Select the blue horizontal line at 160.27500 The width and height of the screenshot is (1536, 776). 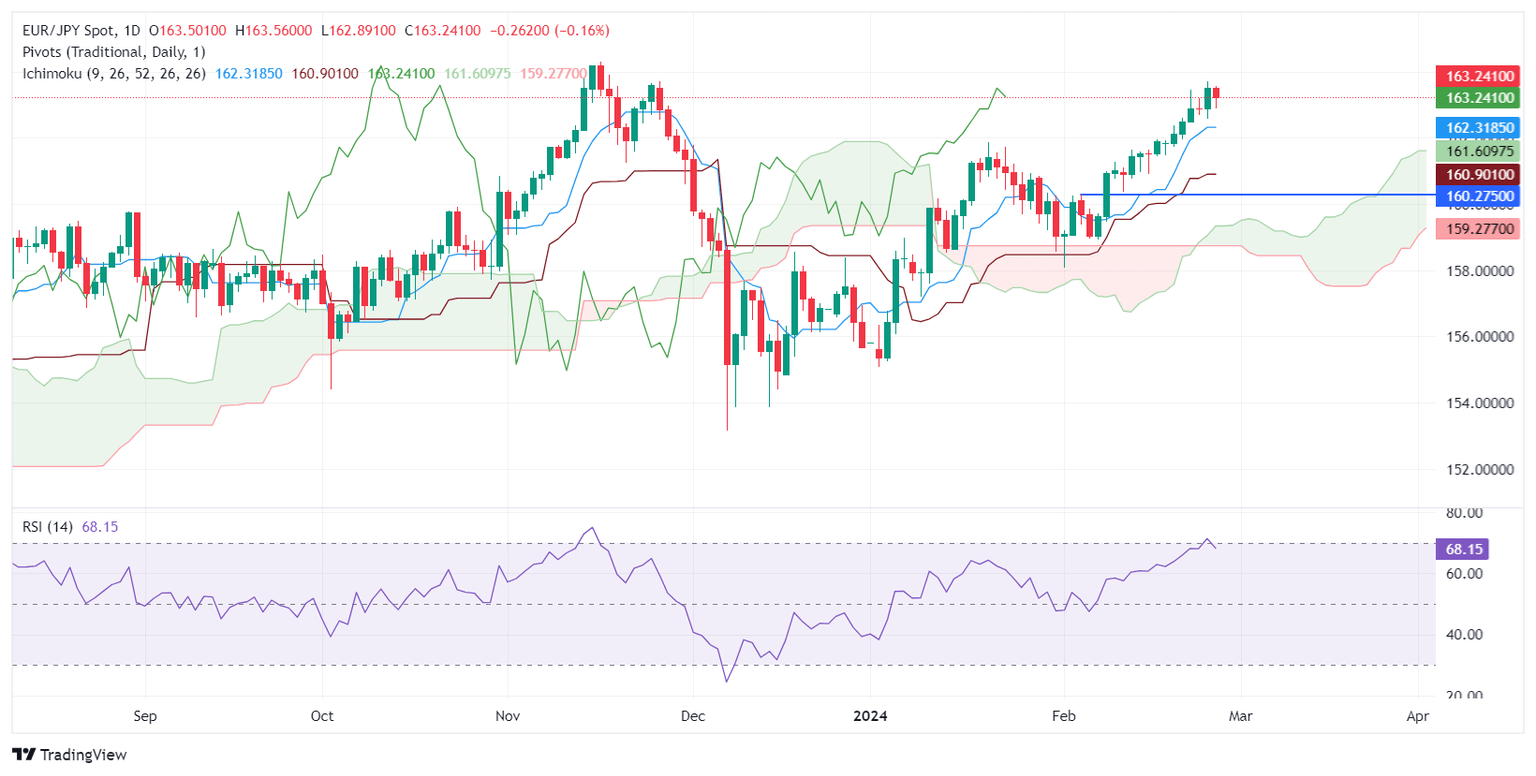click(1257, 194)
